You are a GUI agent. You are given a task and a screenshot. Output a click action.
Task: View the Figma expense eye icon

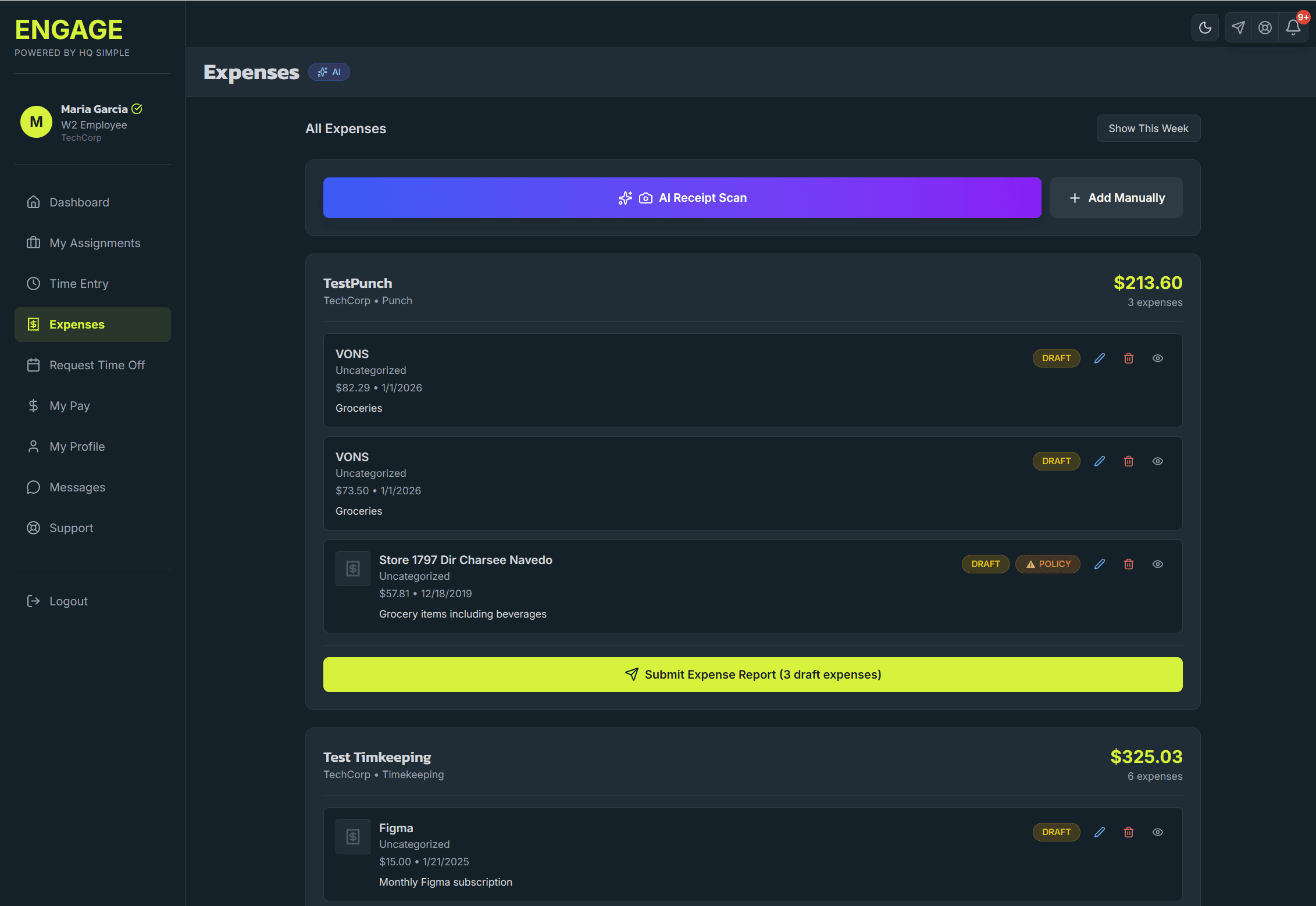[x=1157, y=832]
